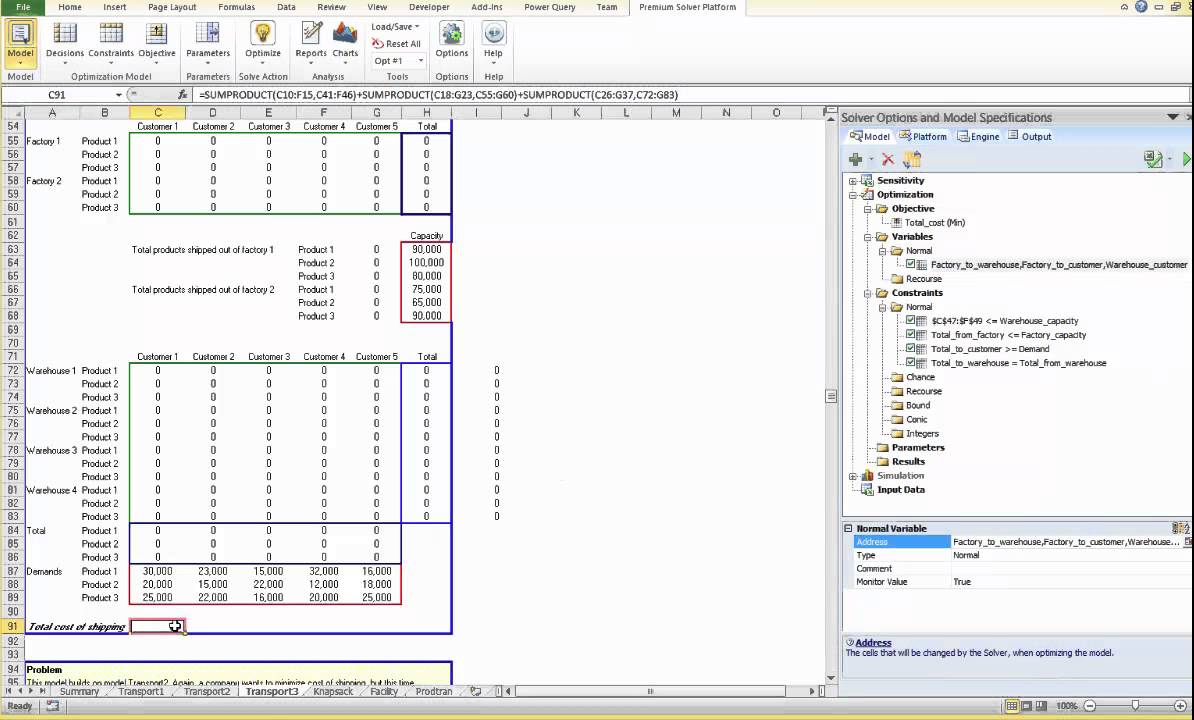Open the Power Query ribbon tab
This screenshot has width=1194, height=720.
(x=550, y=7)
